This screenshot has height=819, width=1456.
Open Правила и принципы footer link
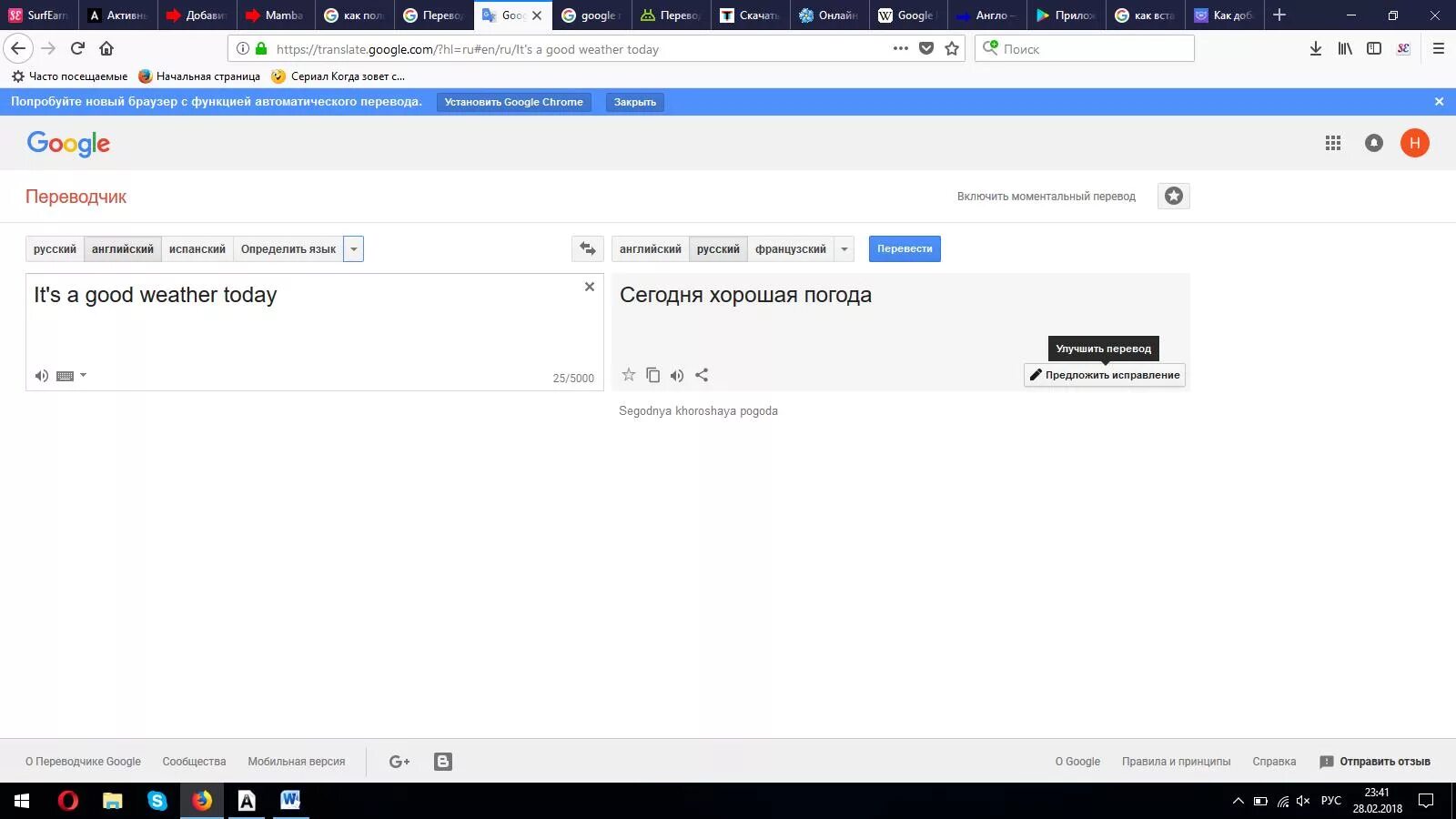click(x=1177, y=762)
